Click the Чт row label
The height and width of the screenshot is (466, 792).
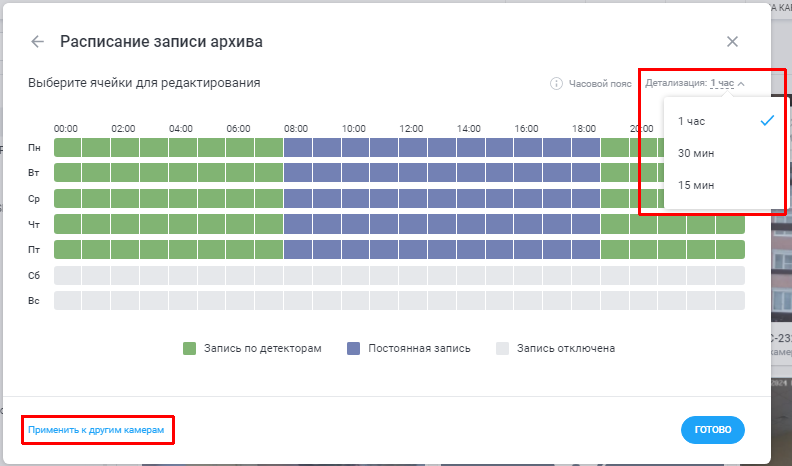(33, 224)
